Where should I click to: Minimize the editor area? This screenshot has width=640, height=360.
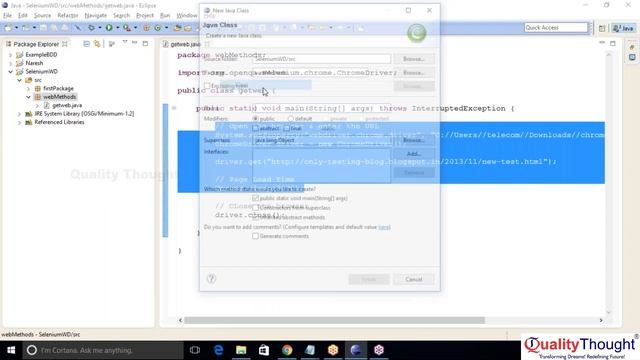pyautogui.click(x=602, y=43)
